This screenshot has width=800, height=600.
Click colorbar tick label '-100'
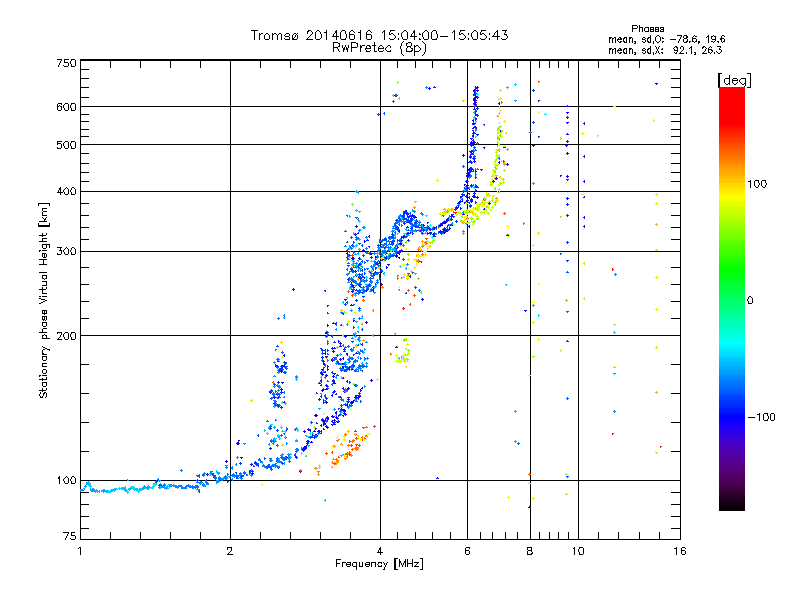(761, 417)
